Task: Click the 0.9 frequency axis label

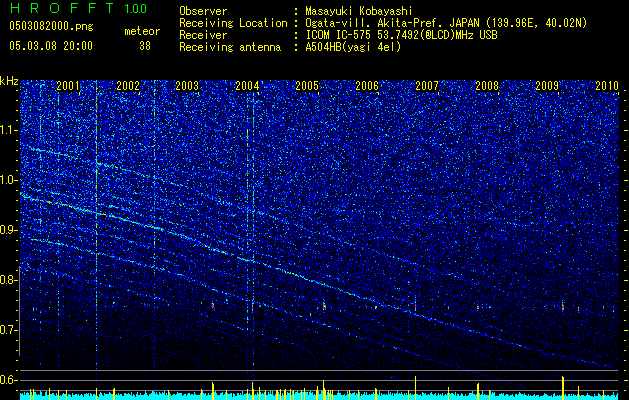Action: coord(8,230)
